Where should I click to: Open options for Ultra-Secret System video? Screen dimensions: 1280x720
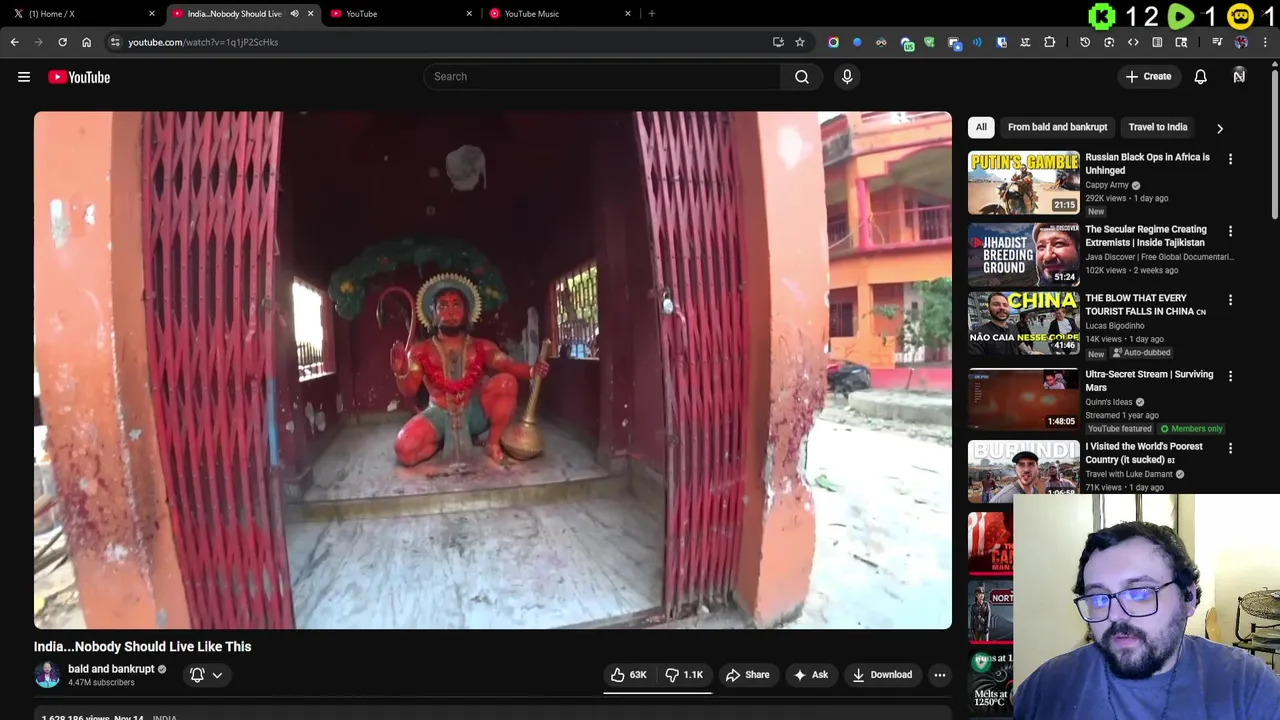(1230, 376)
